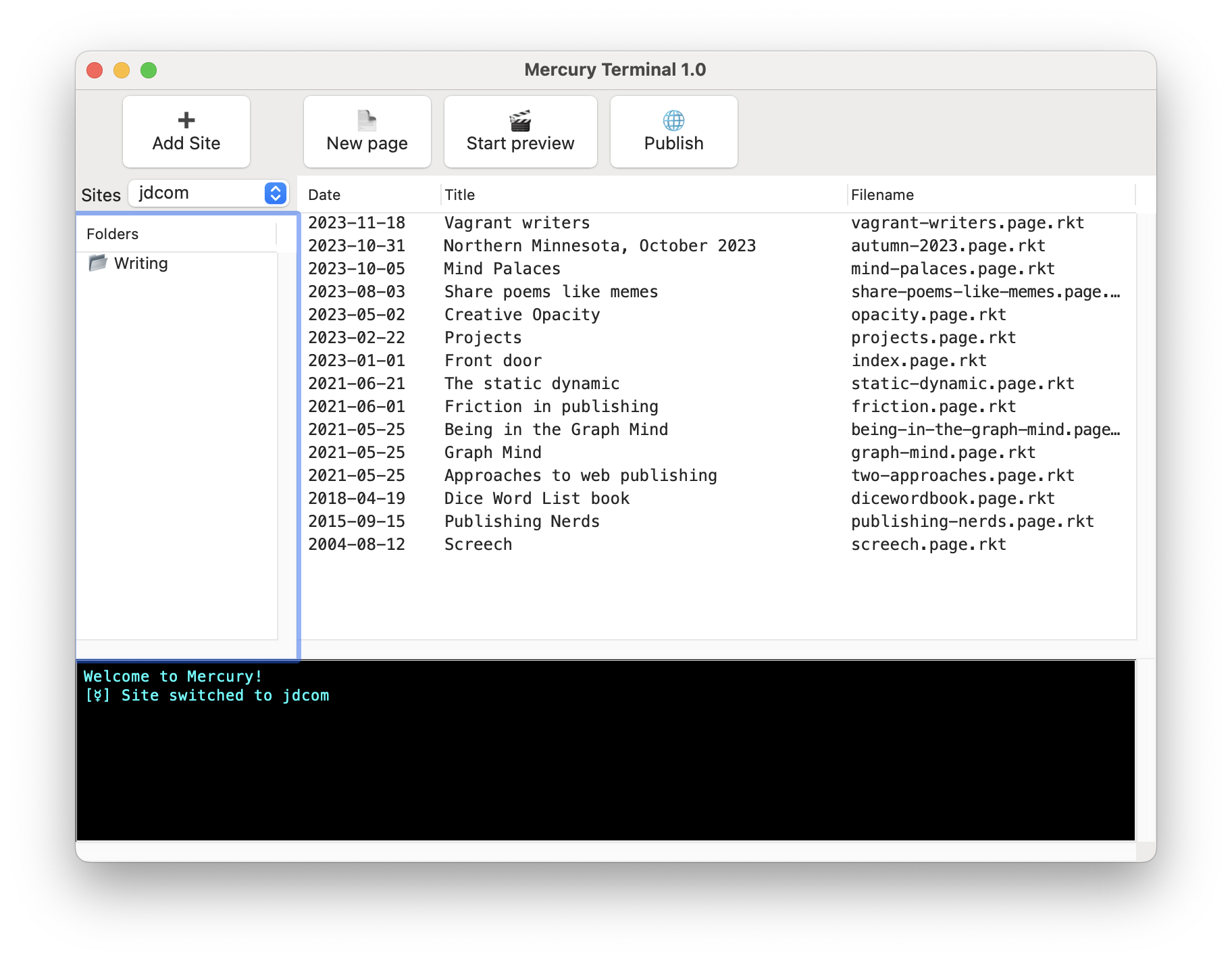Select the Writing folder label
The height and width of the screenshot is (962, 1232).
pyautogui.click(x=140, y=263)
